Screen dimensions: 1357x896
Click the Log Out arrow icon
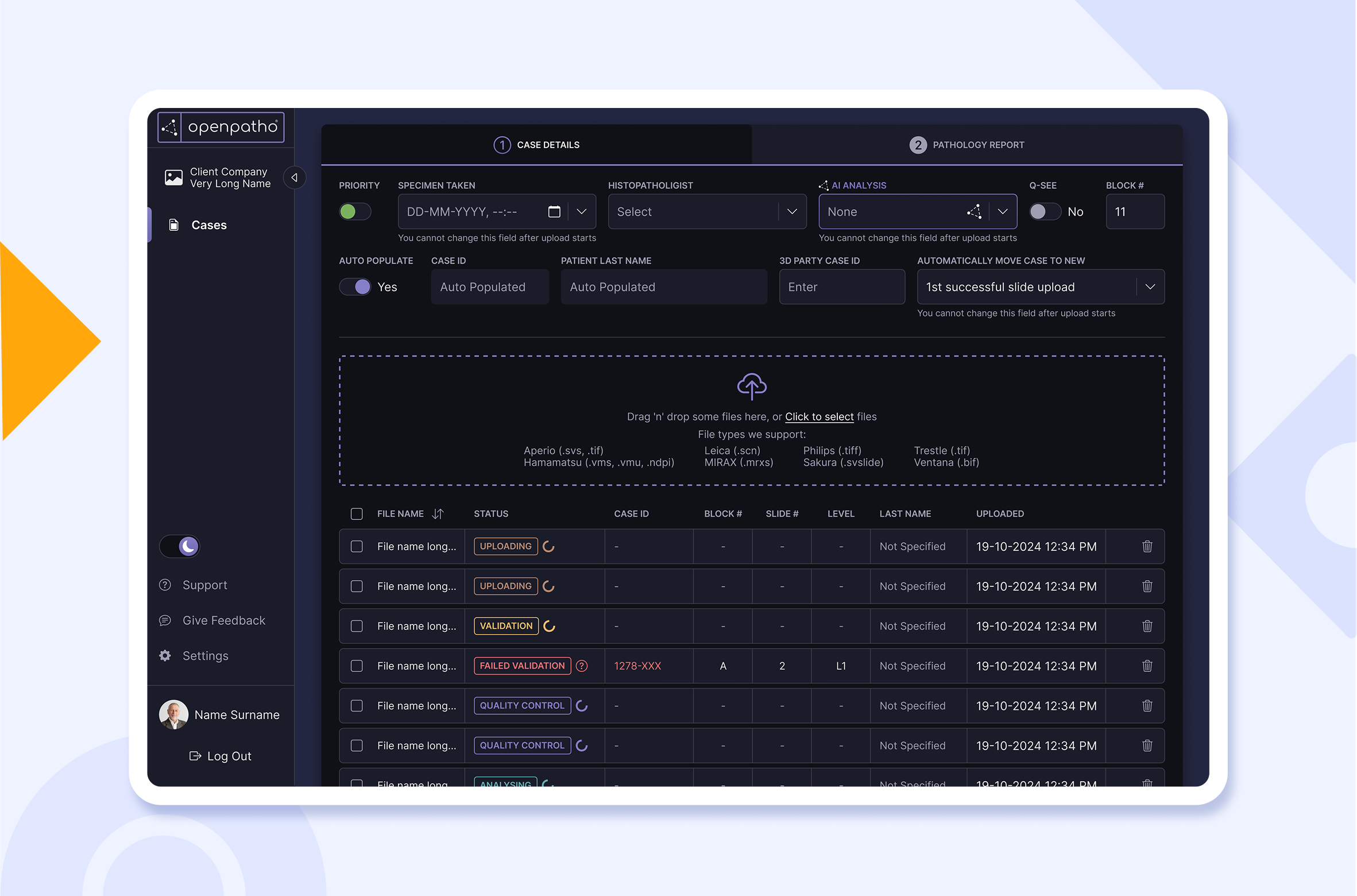click(x=195, y=756)
